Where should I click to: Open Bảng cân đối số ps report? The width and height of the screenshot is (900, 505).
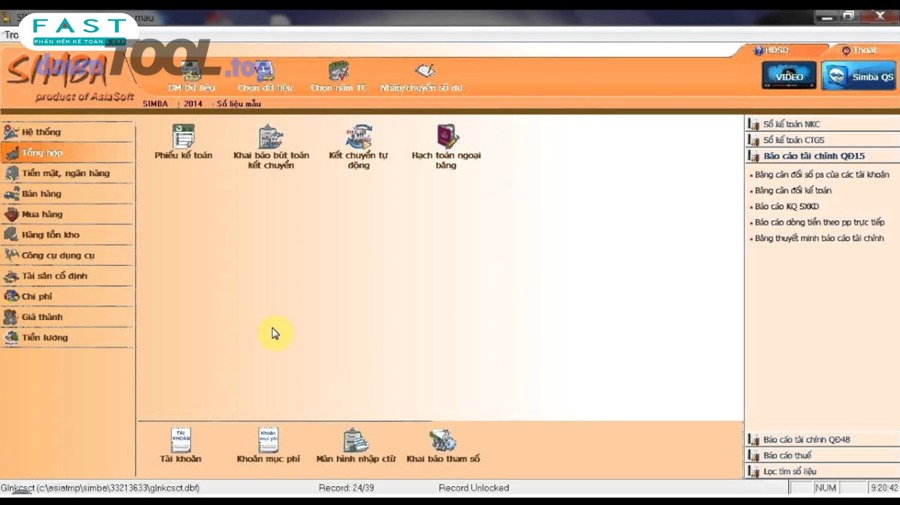pos(821,174)
